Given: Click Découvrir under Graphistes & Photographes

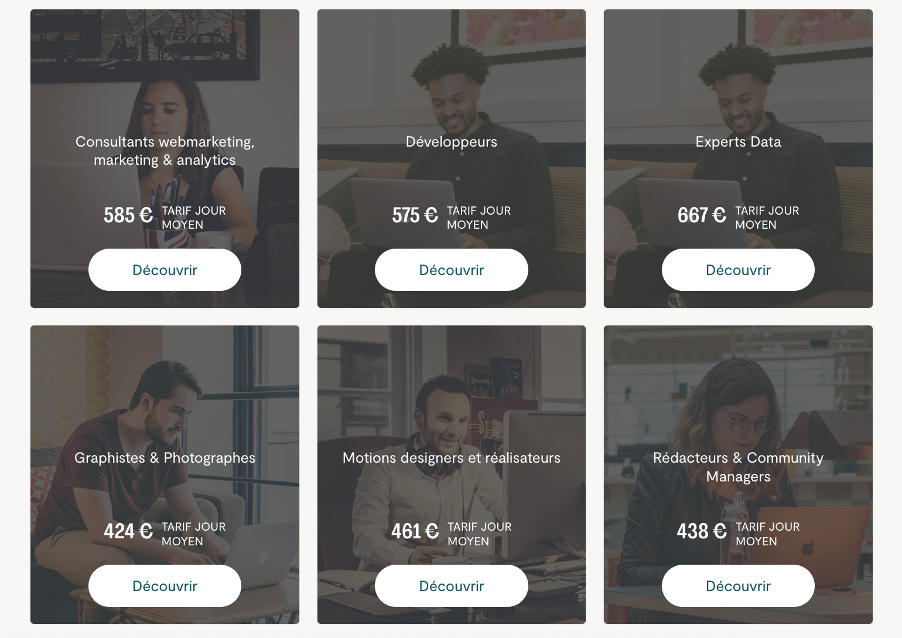Looking at the screenshot, I should 165,586.
